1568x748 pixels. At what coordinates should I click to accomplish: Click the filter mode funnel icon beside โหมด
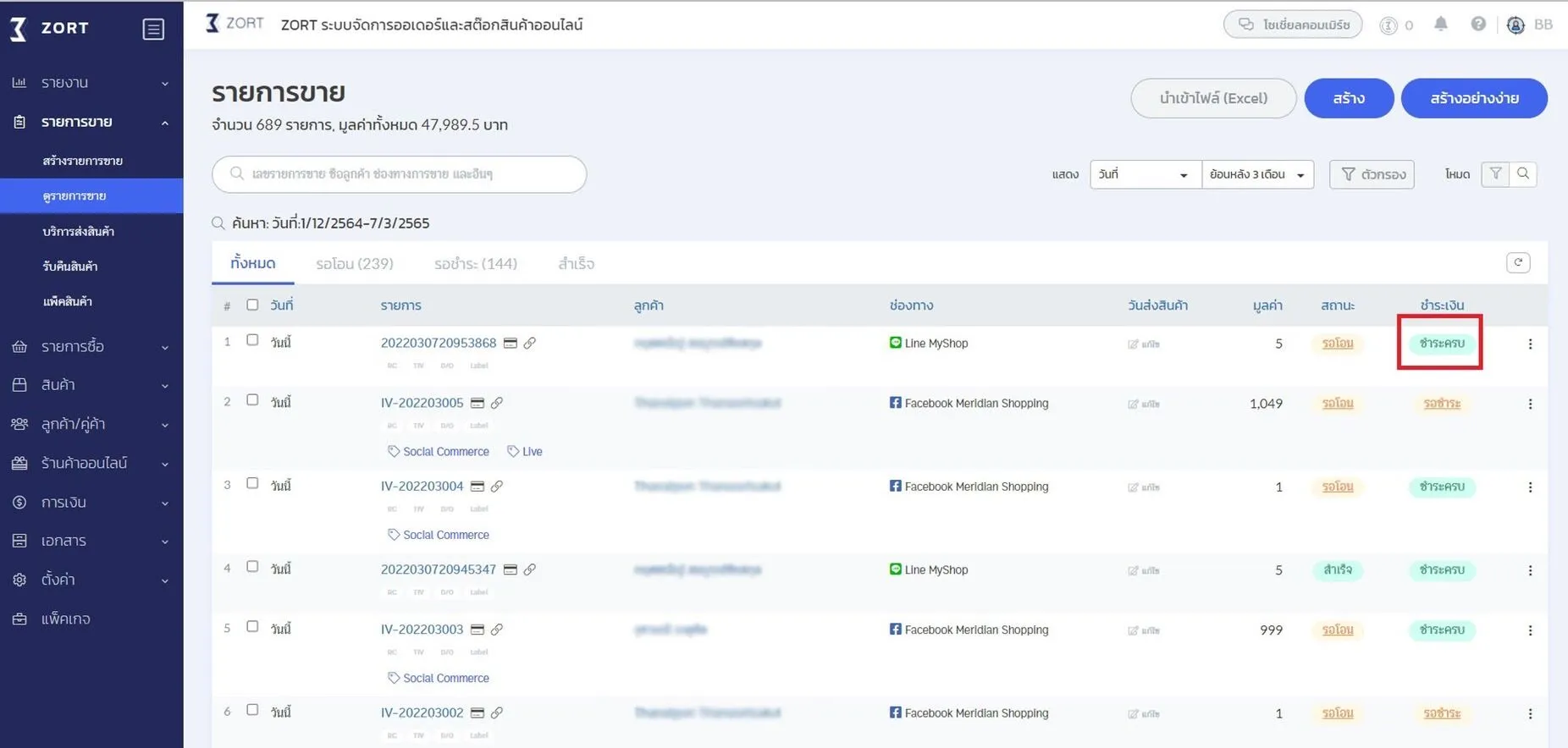[1495, 174]
